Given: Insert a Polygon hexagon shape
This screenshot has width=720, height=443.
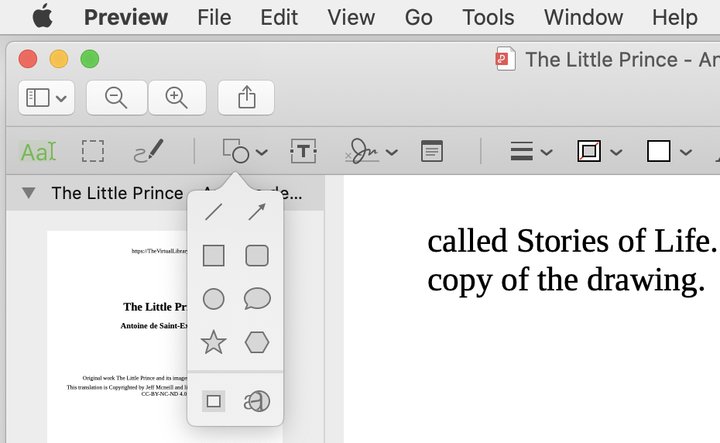Looking at the screenshot, I should [257, 342].
